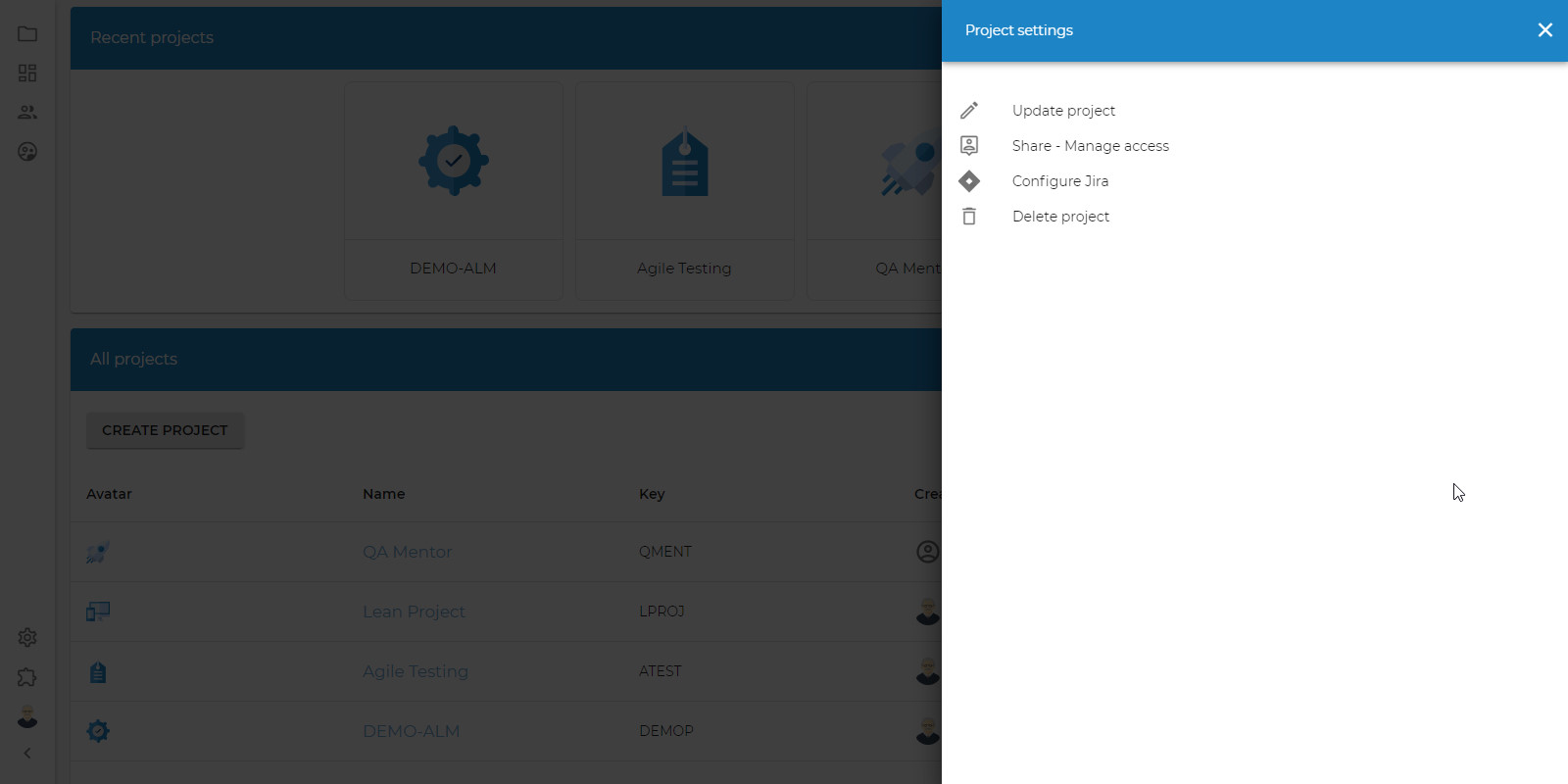
Task: Open the DEMO-ALM link in table
Action: [411, 731]
